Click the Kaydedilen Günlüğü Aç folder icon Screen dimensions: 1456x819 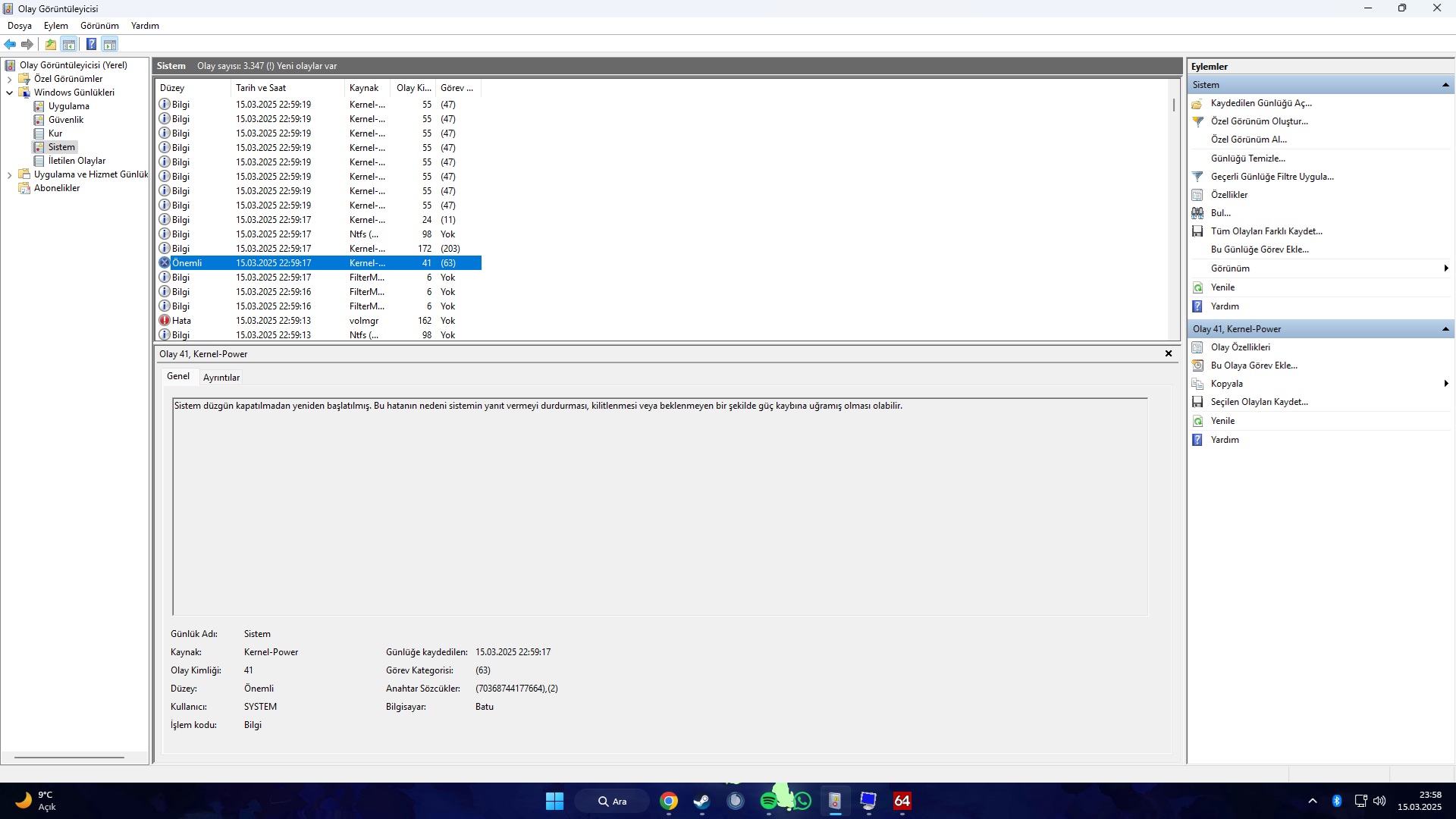click(1197, 103)
